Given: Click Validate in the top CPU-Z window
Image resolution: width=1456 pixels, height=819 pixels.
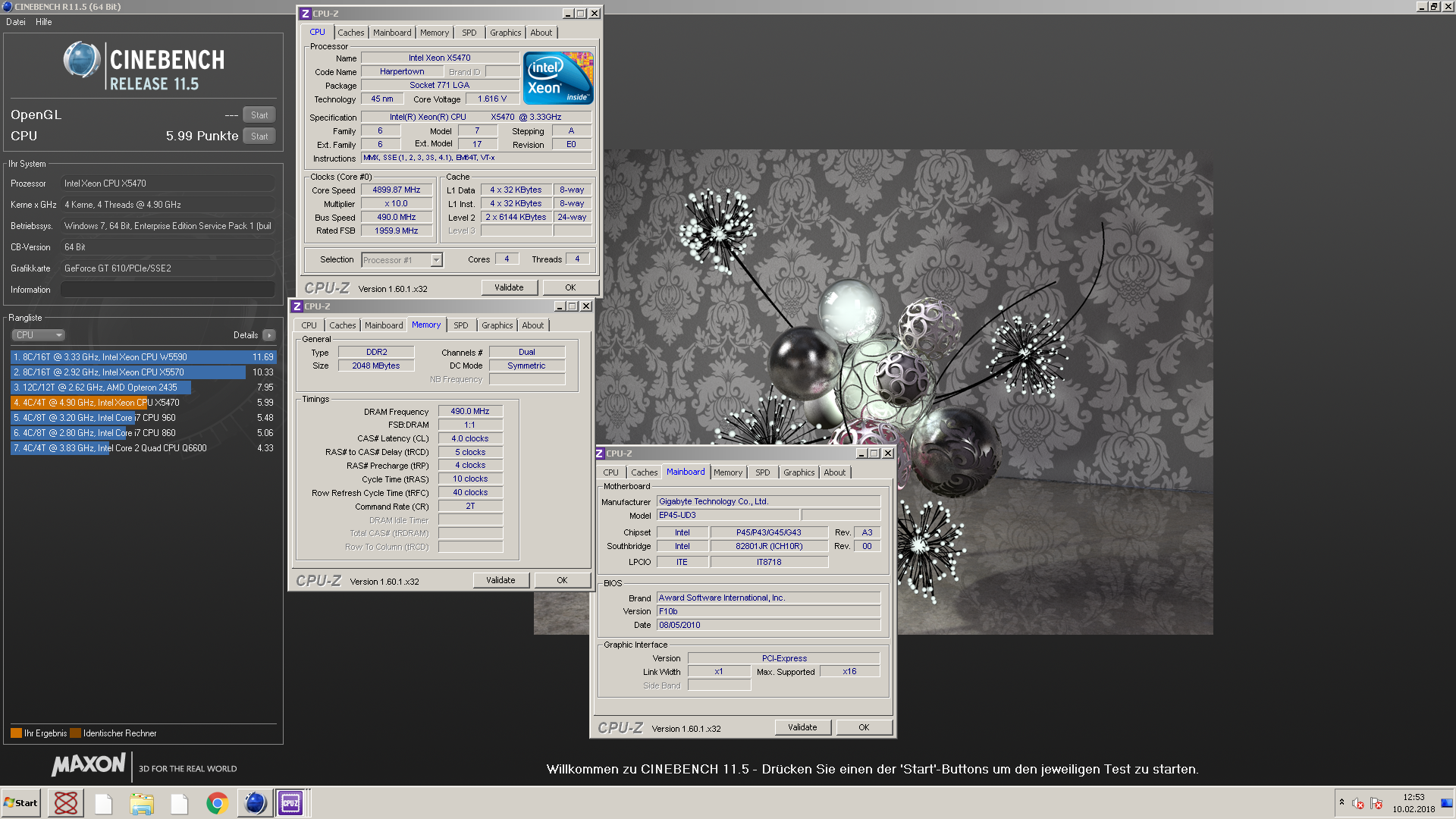Looking at the screenshot, I should tap(509, 287).
